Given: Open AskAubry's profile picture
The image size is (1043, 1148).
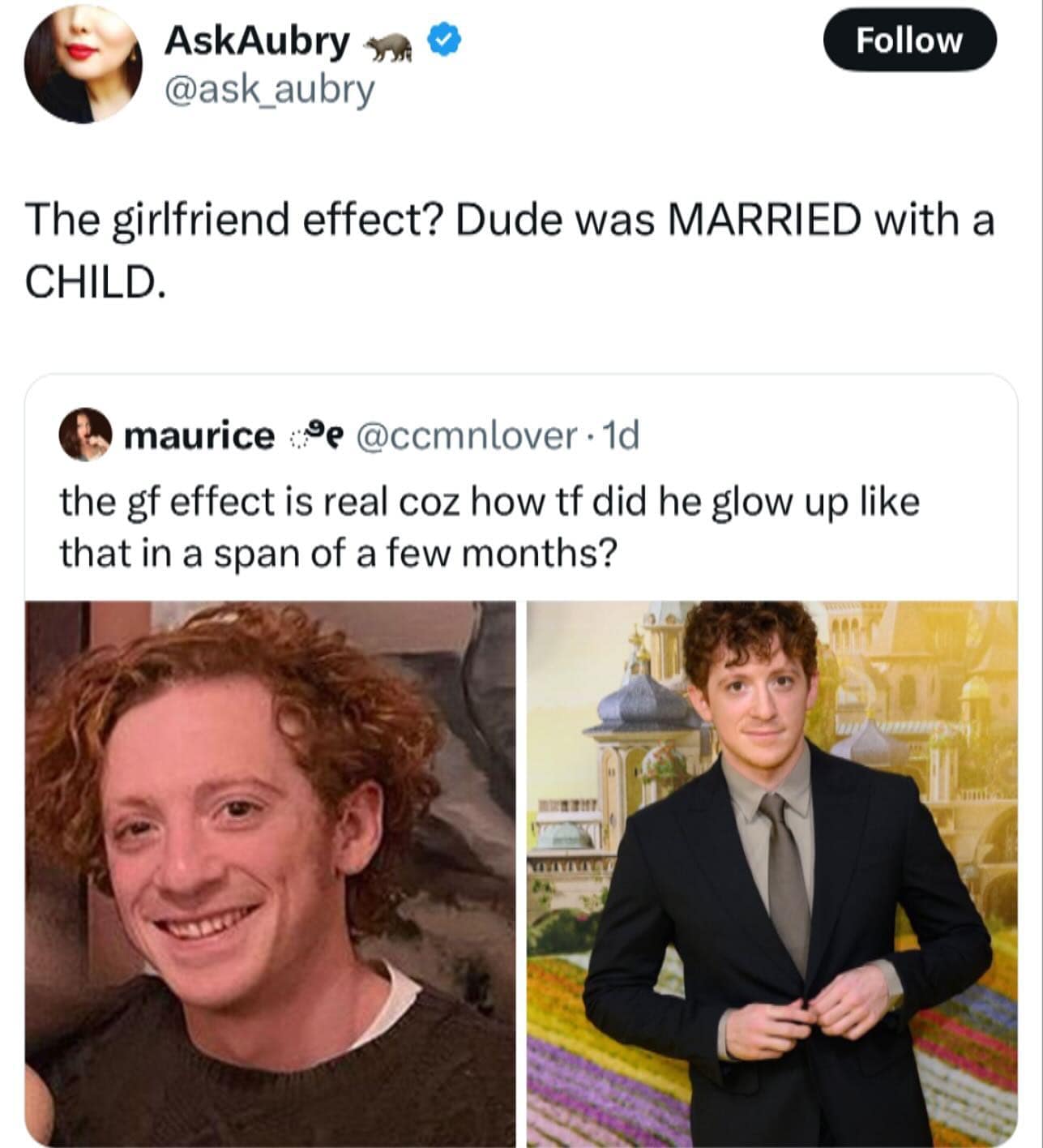Looking at the screenshot, I should point(83,65).
